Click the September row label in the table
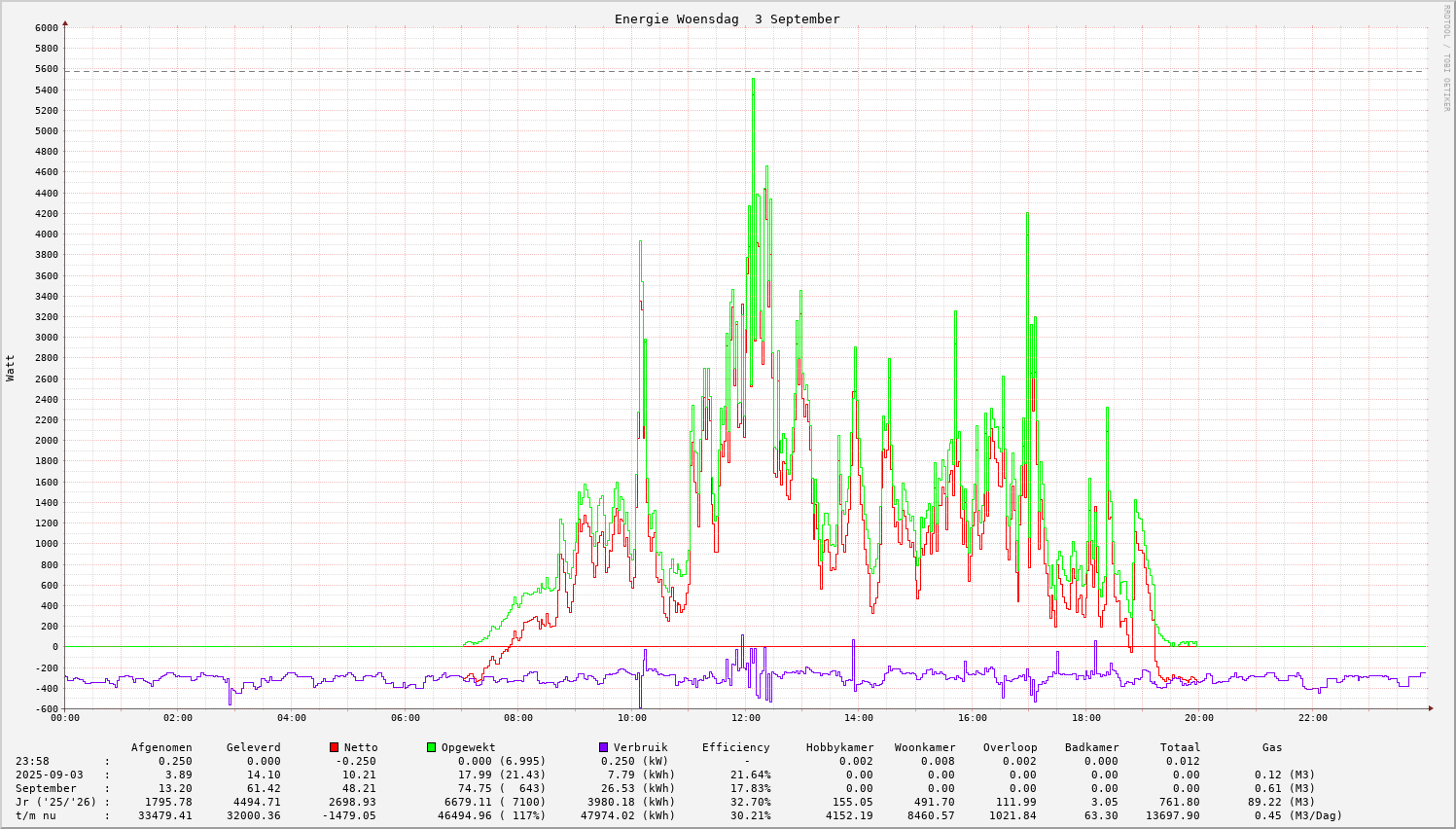Image resolution: width=1456 pixels, height=829 pixels. click(x=46, y=788)
